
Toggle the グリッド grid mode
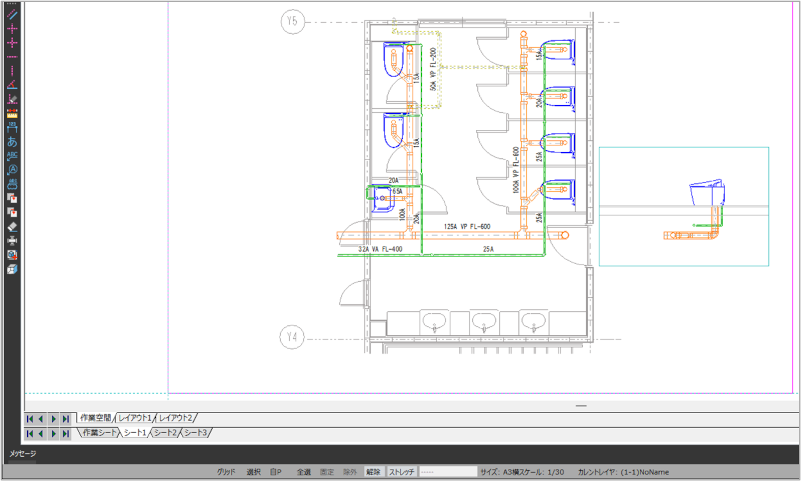click(x=228, y=471)
